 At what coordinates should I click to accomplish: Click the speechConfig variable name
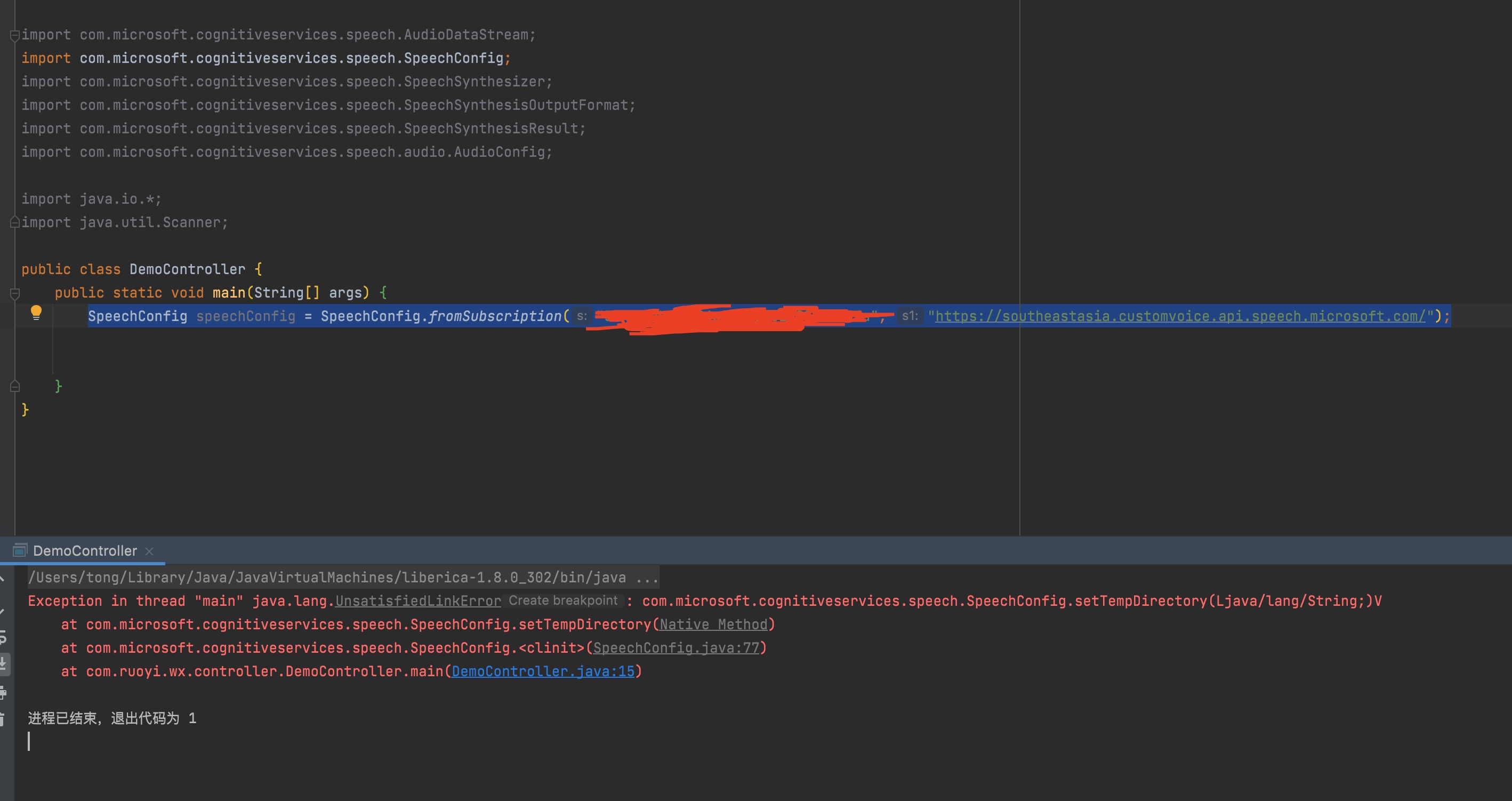(x=245, y=316)
